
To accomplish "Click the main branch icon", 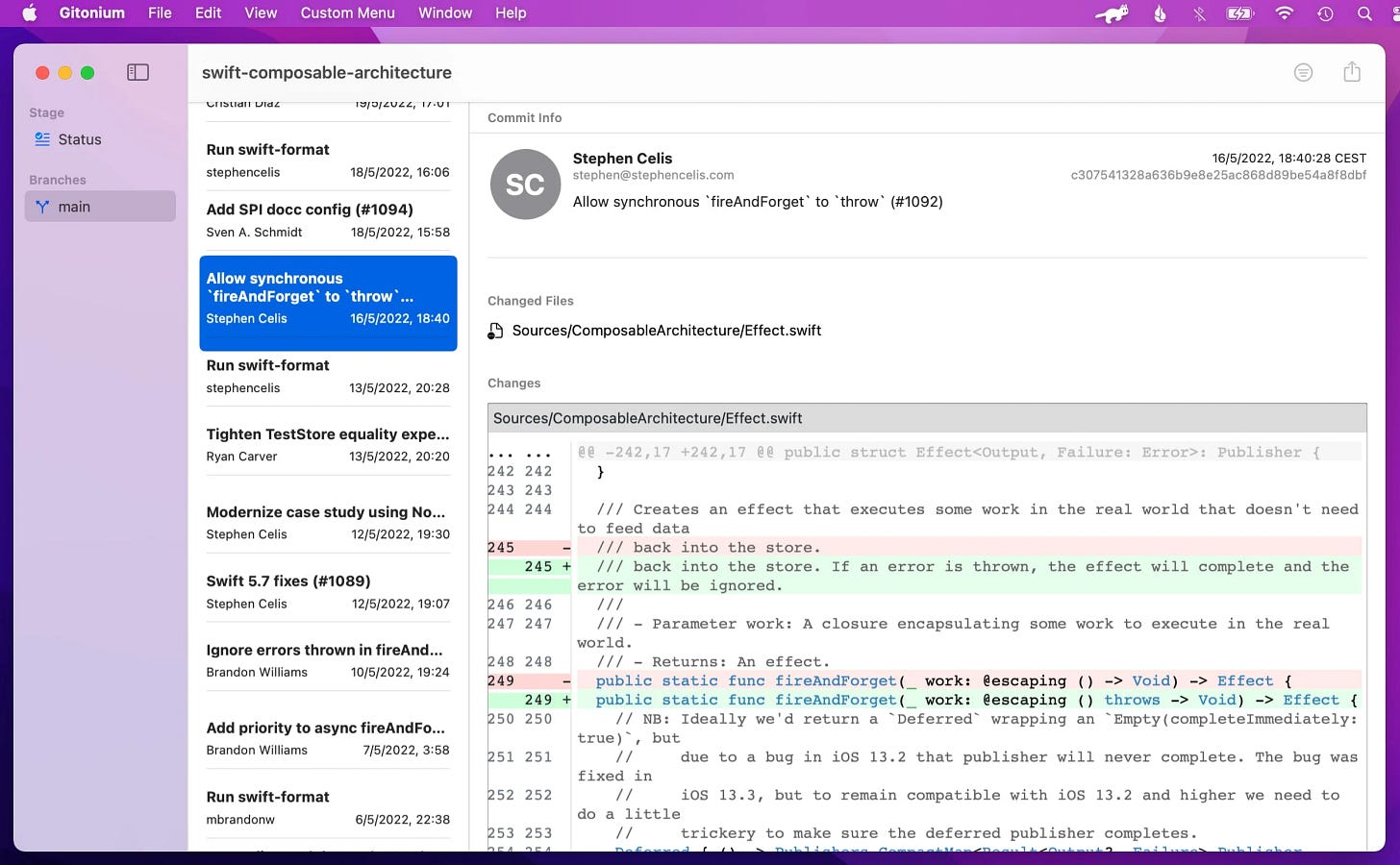I will [42, 207].
